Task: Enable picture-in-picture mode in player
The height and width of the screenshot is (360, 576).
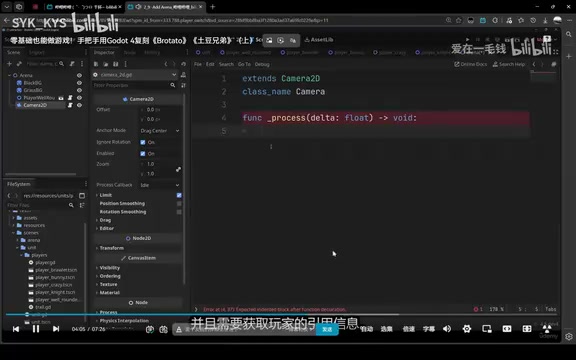Action: 487,328
